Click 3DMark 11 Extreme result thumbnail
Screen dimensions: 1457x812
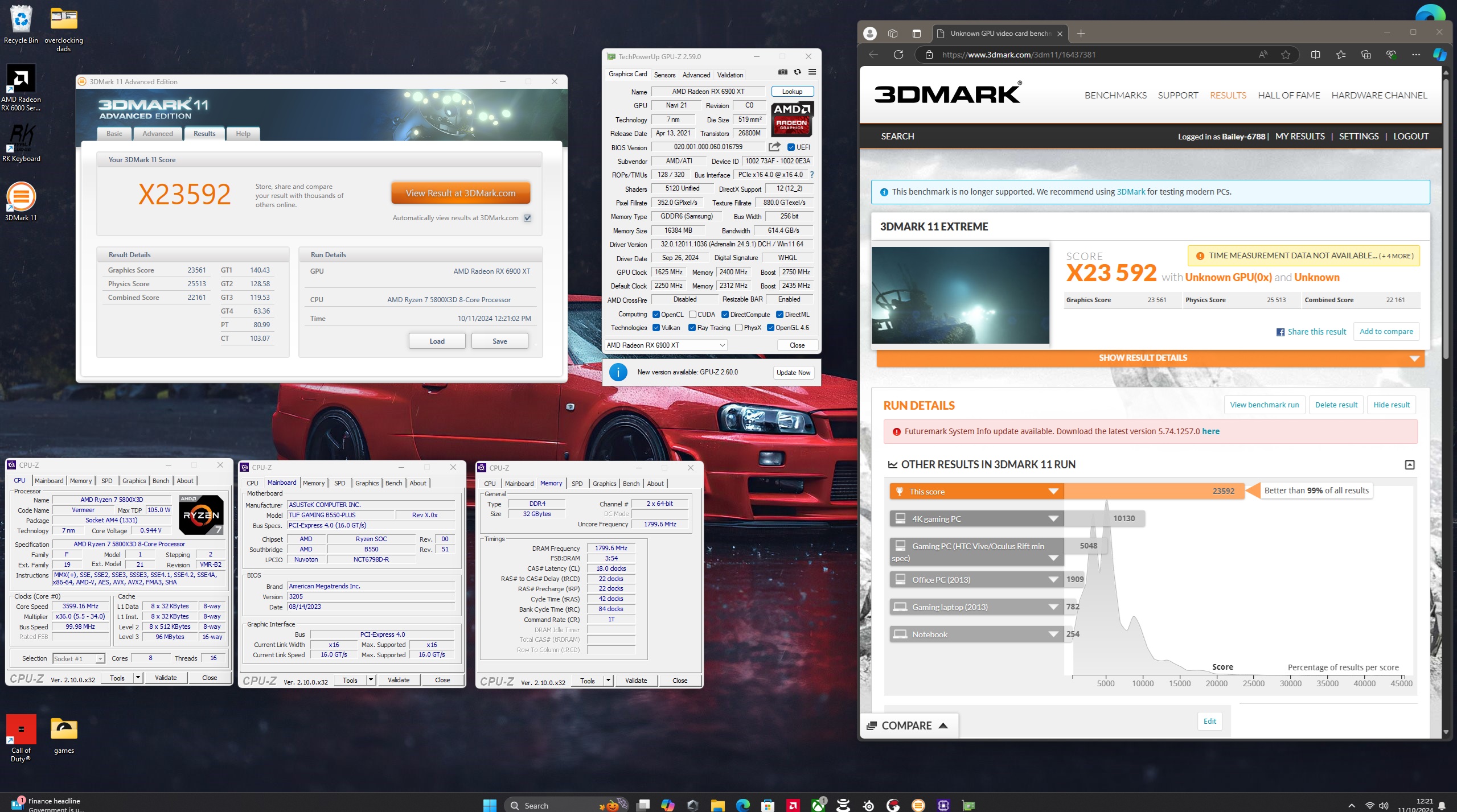(960, 295)
